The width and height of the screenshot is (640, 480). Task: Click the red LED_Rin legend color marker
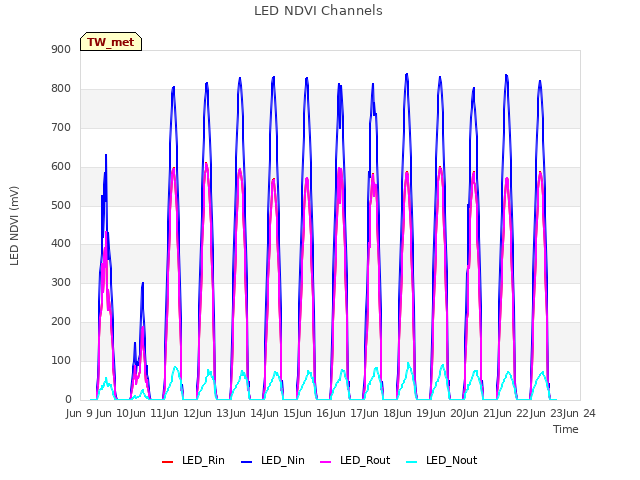click(167, 462)
